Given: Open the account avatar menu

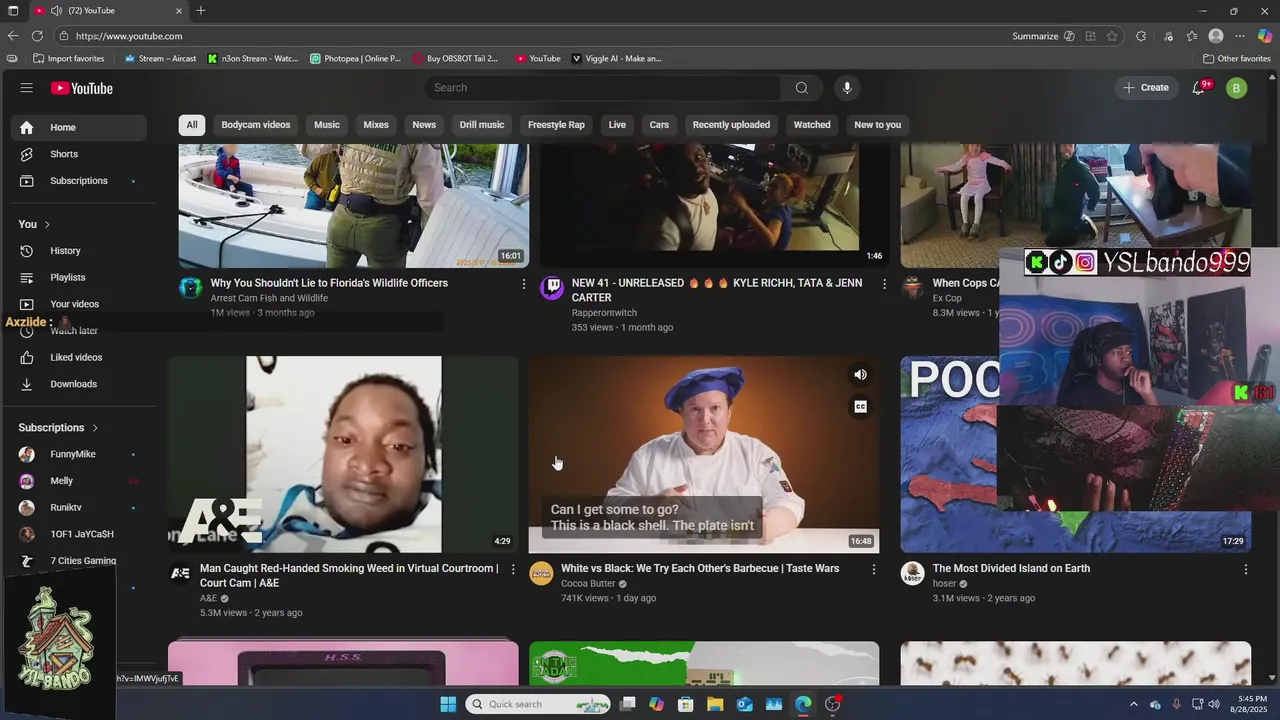Looking at the screenshot, I should click(x=1236, y=88).
